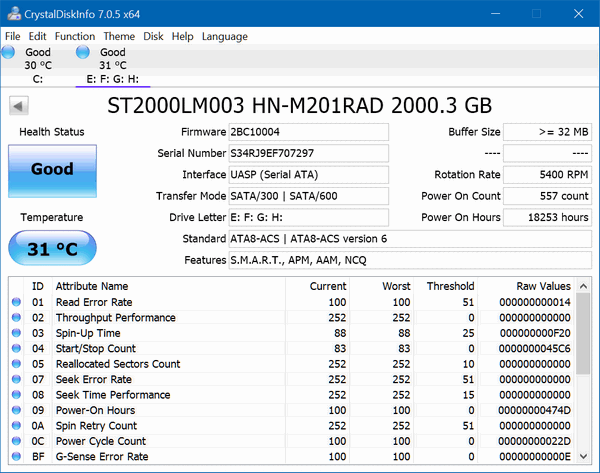The image size is (600, 473).
Task: Click the scroll down arrow of attribute list
Action: (x=583, y=456)
